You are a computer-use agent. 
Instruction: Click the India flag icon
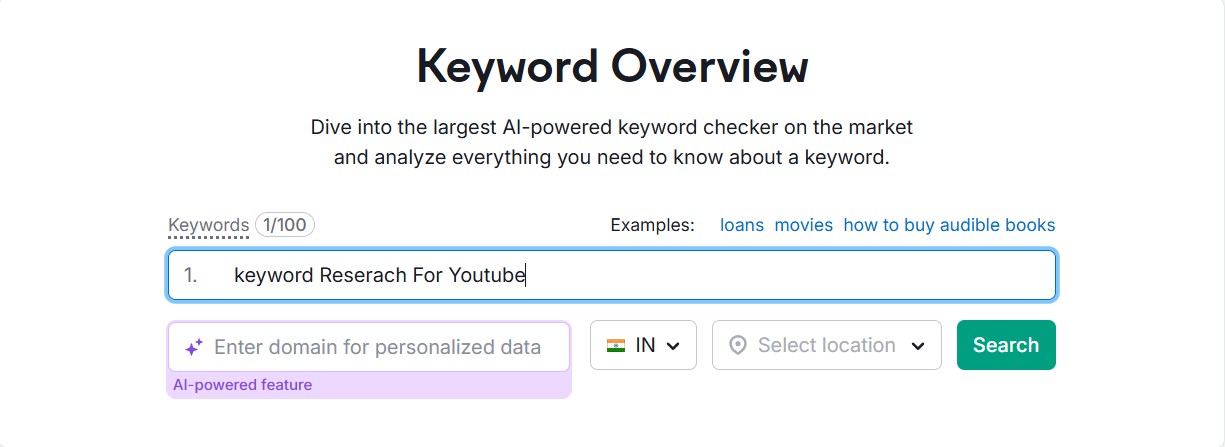pyautogui.click(x=616, y=345)
